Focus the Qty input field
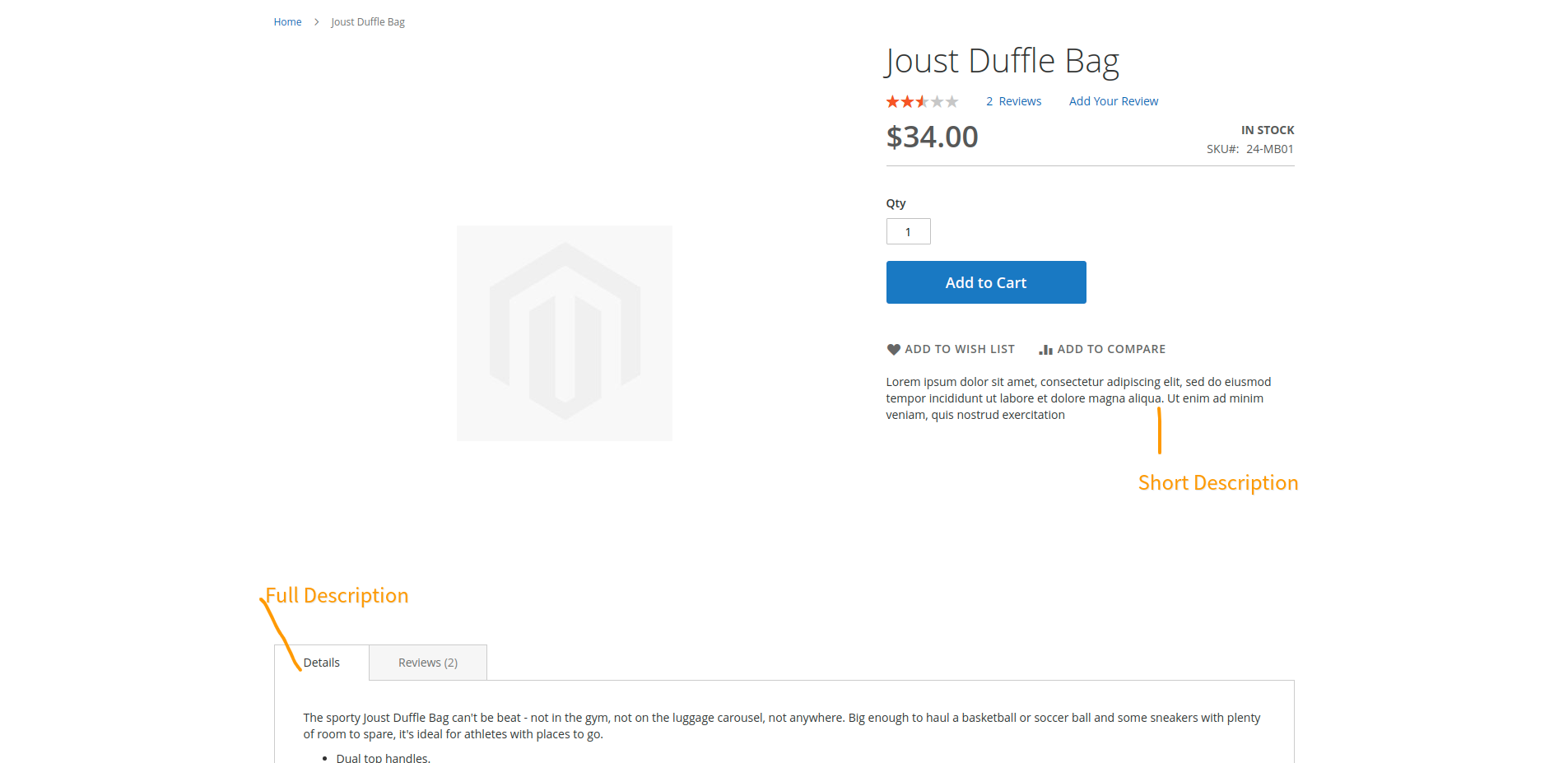Viewport: 1568px width, 763px height. 908,231
